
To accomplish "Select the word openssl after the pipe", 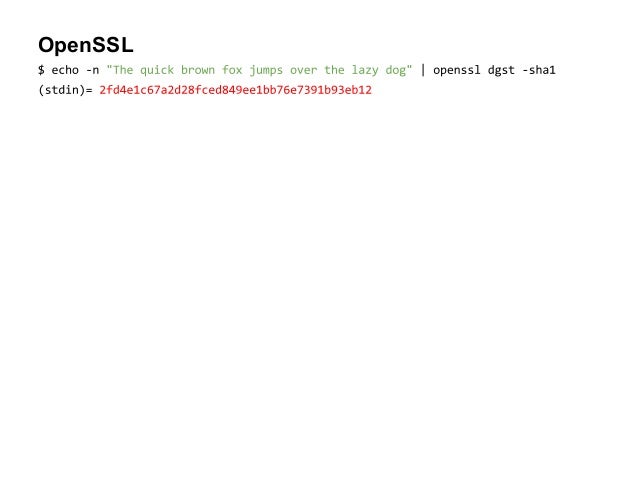I will tap(457, 70).
